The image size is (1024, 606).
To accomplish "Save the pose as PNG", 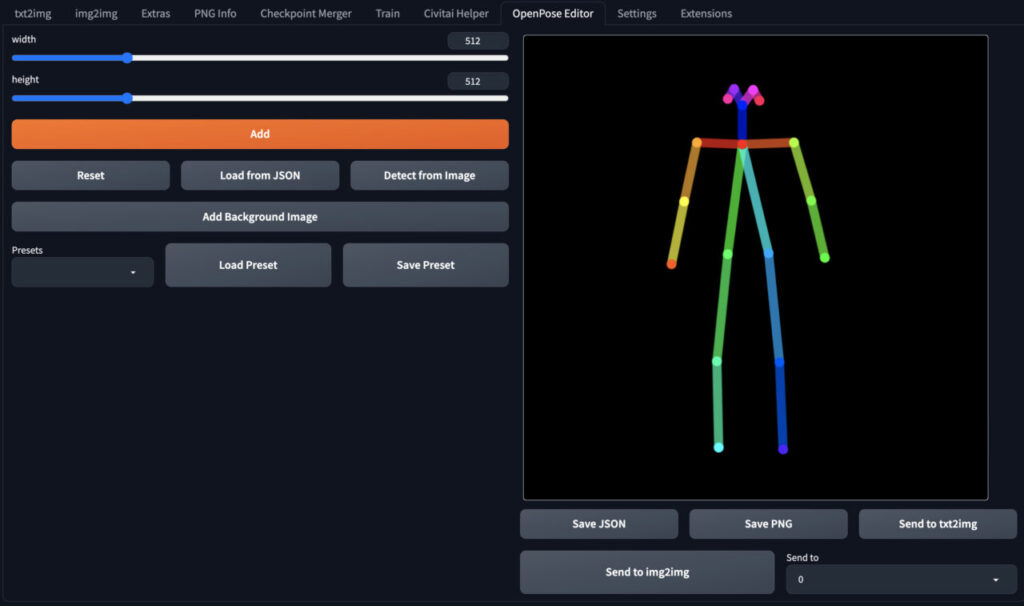I will [x=767, y=523].
